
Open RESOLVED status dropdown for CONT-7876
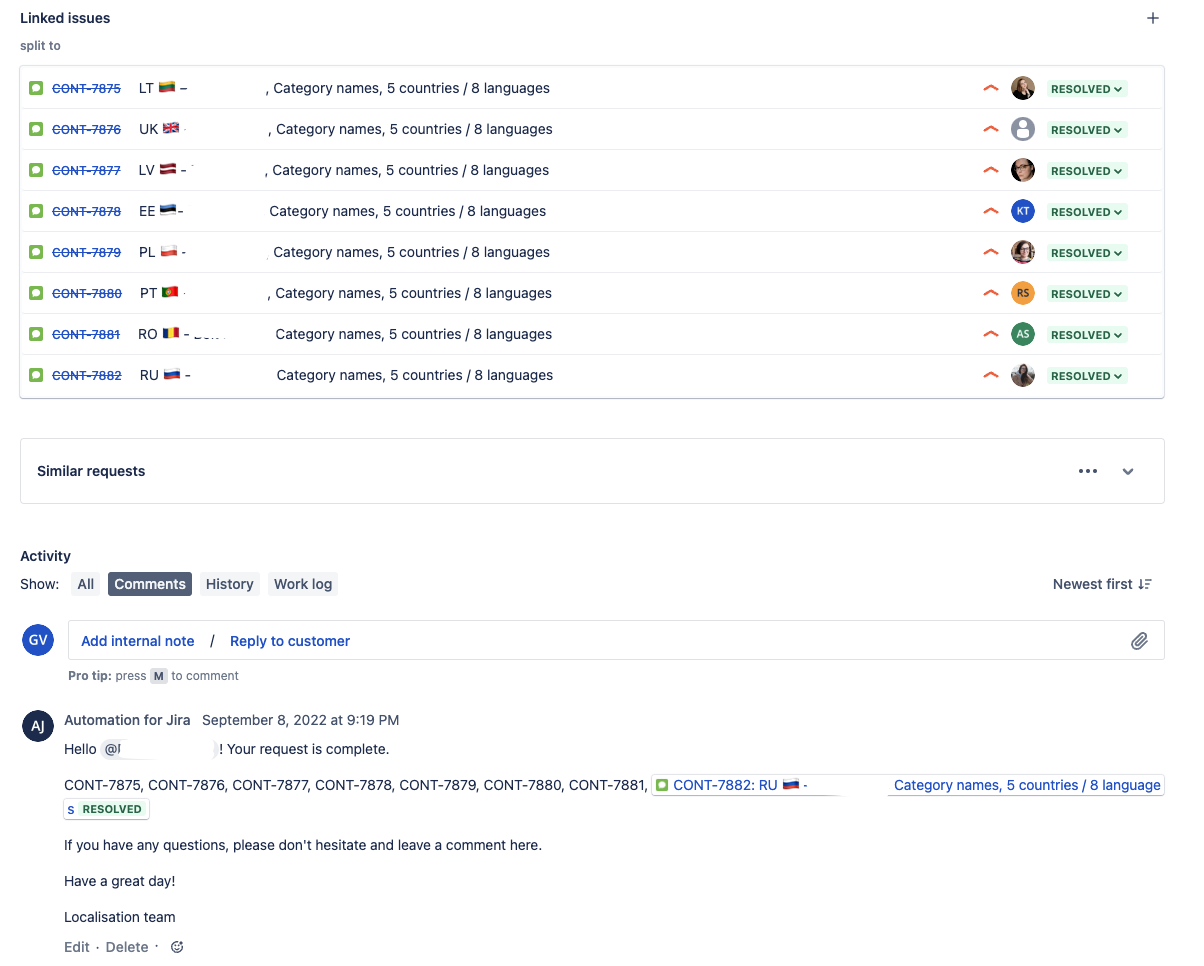pyautogui.click(x=1087, y=130)
